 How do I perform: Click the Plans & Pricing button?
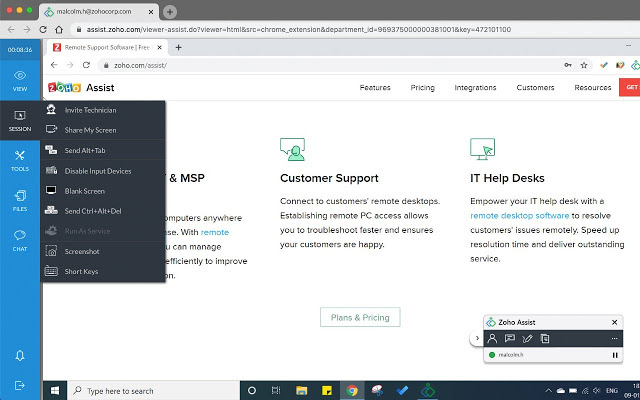pyautogui.click(x=360, y=317)
